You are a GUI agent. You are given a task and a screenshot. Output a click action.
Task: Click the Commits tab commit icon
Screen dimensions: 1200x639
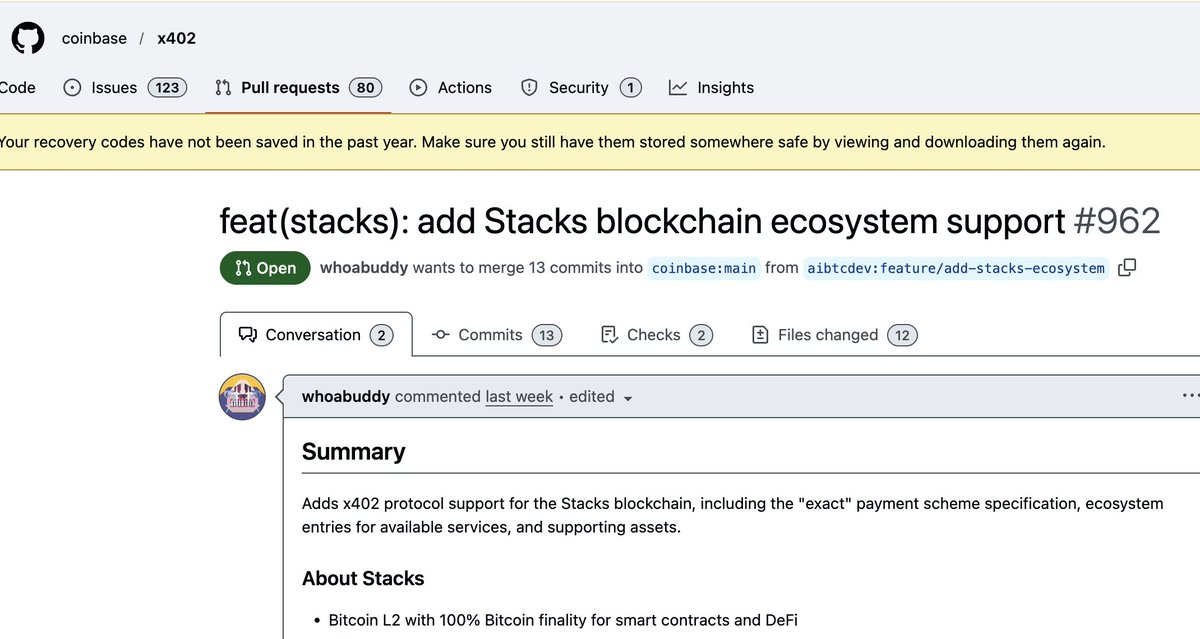[x=440, y=335]
